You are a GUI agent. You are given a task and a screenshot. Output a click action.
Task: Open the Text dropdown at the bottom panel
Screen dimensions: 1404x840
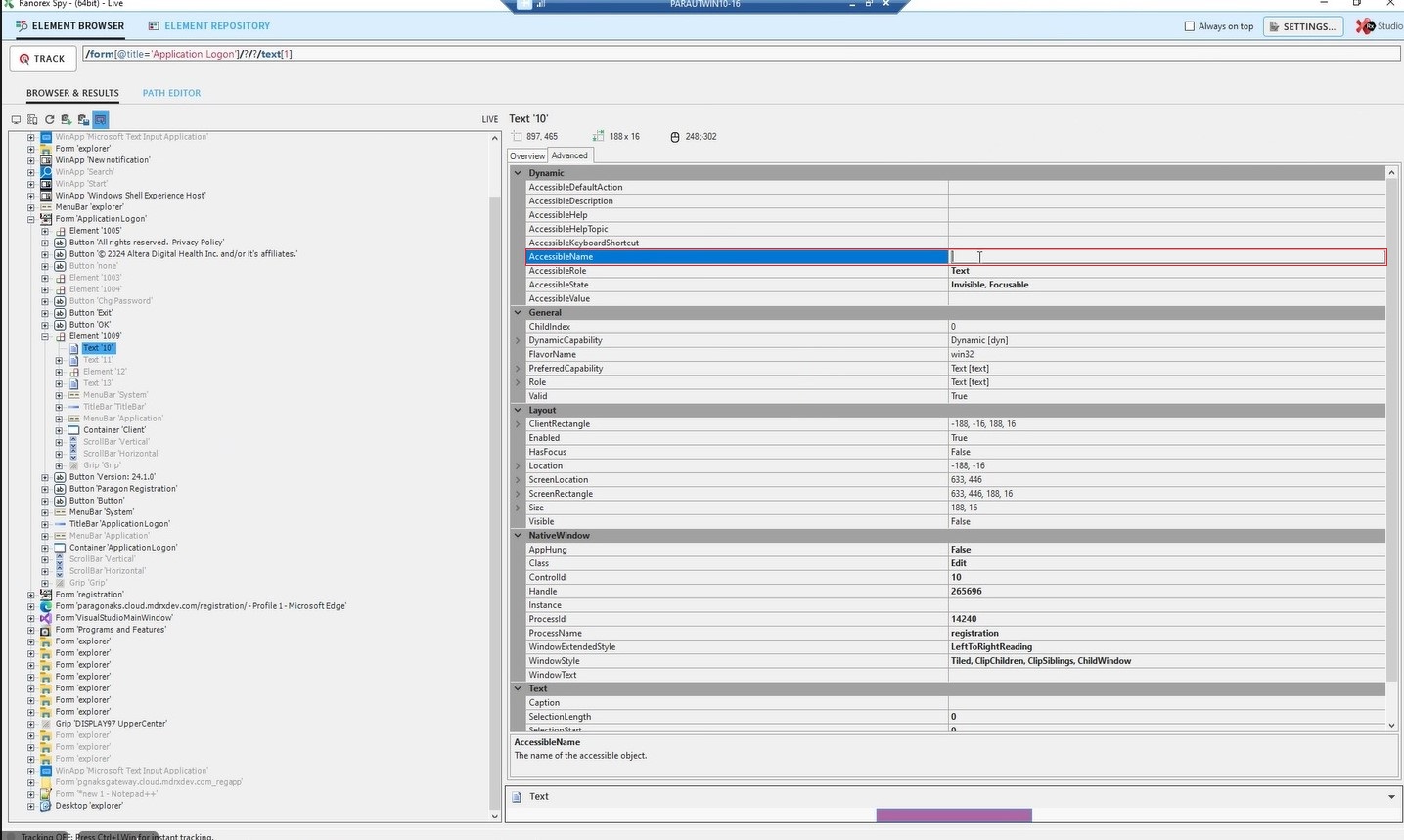pyautogui.click(x=1391, y=797)
